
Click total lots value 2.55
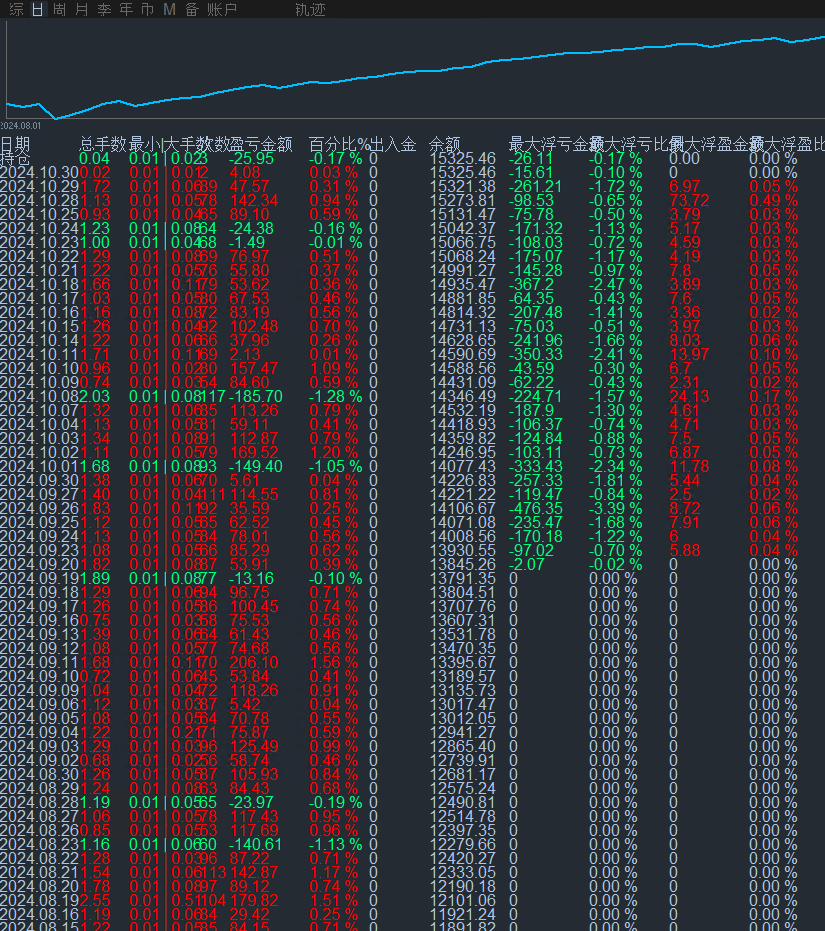(94, 901)
